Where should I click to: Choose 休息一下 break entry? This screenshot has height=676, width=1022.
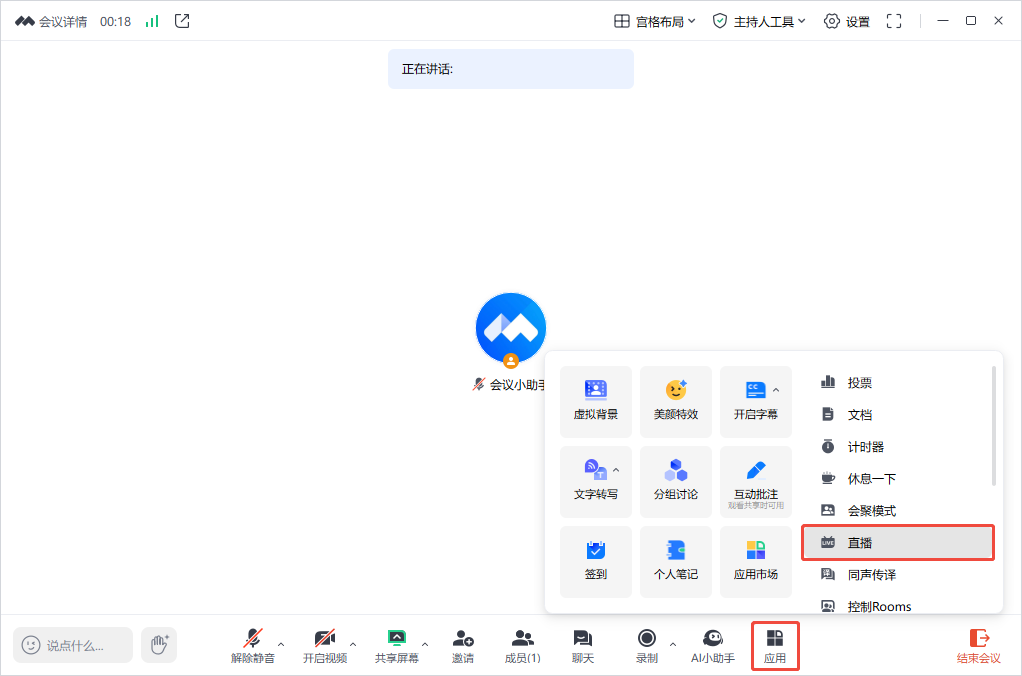point(898,478)
